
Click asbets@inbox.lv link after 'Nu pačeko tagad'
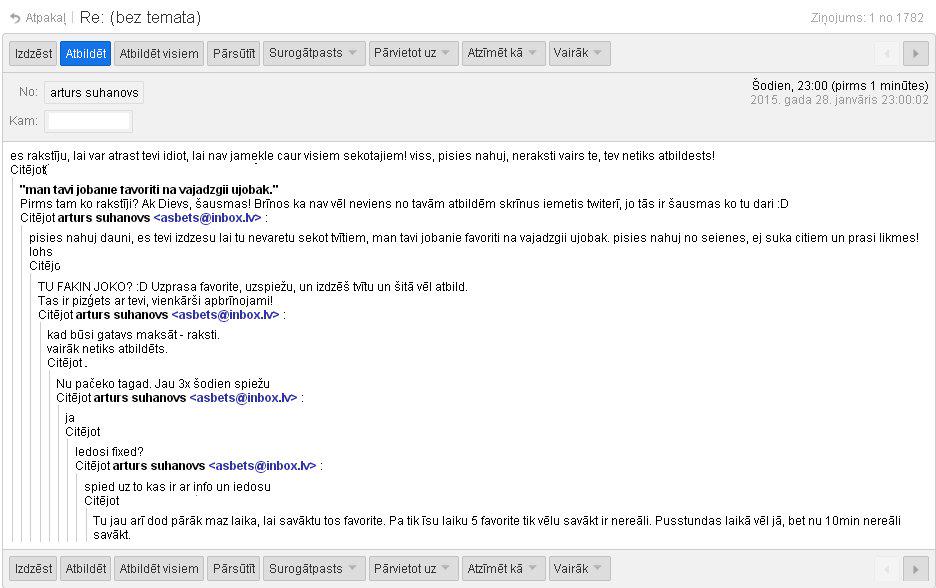(243, 398)
